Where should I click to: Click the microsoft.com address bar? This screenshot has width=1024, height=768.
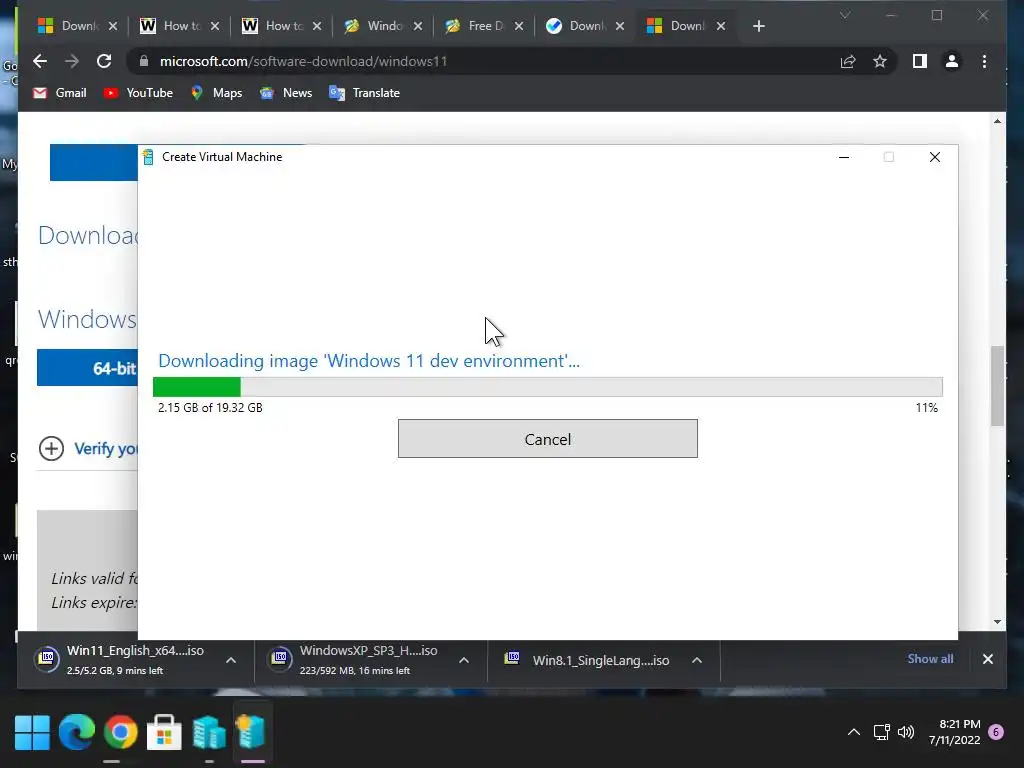click(x=483, y=61)
